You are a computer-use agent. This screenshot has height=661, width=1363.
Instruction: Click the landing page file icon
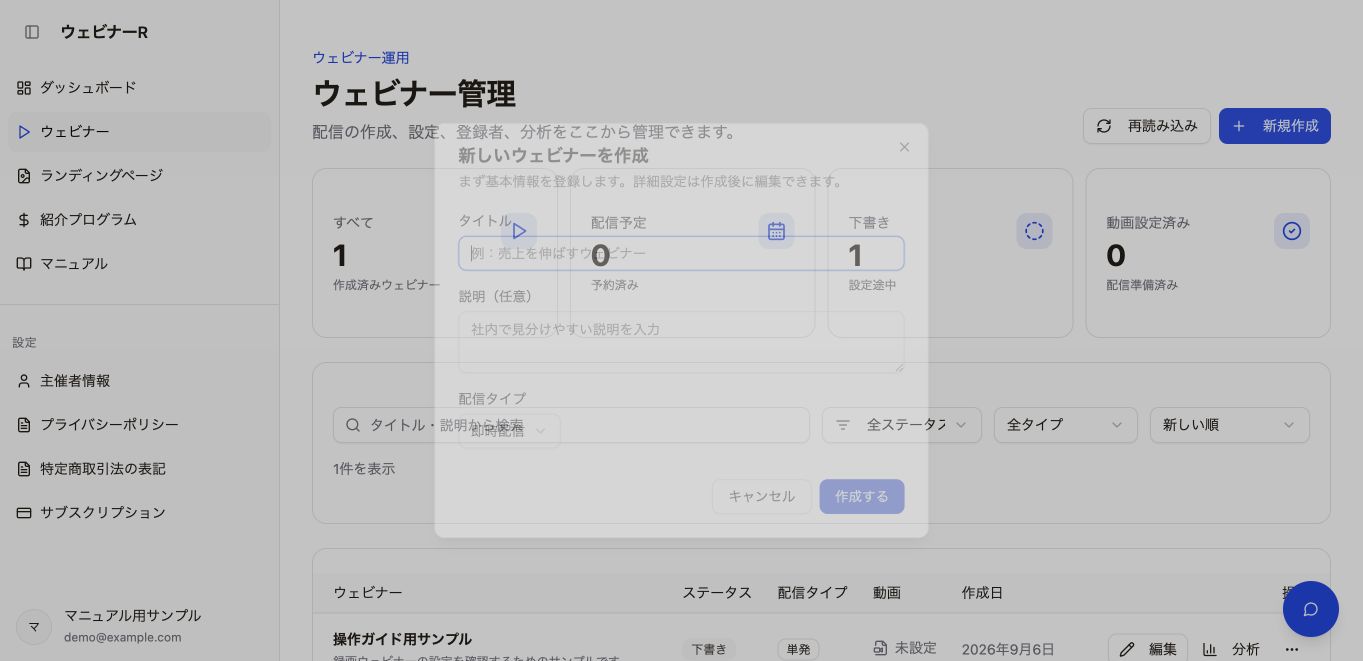[24, 176]
